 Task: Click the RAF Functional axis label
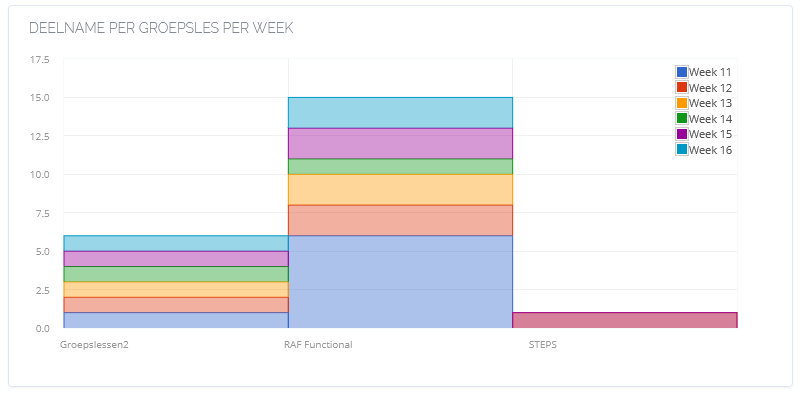318,344
